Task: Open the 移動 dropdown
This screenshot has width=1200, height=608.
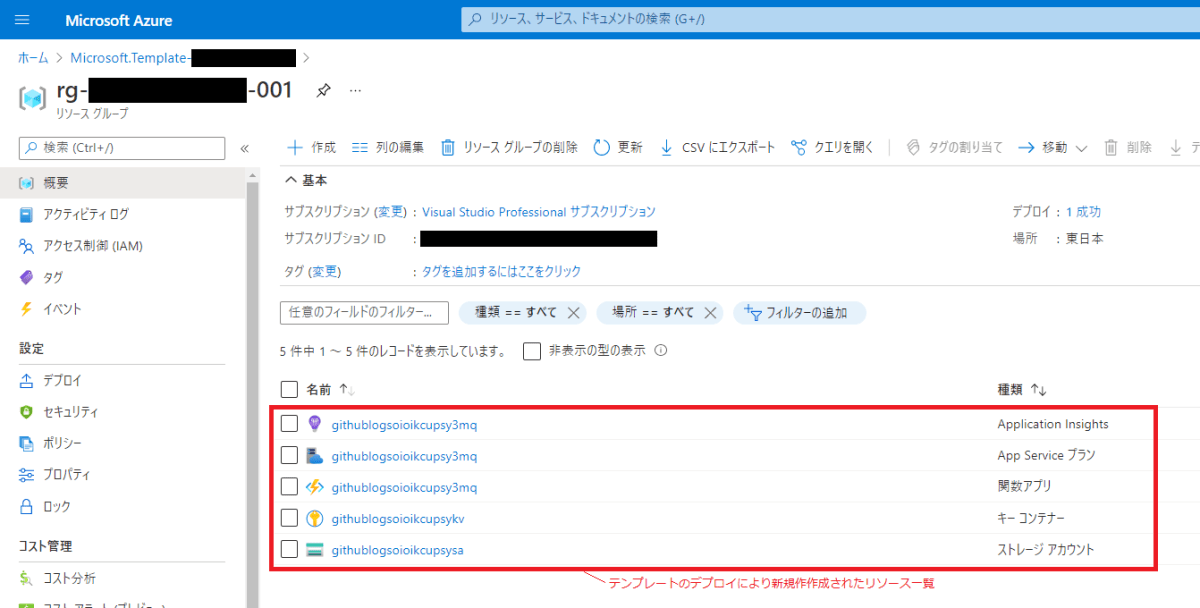Action: (1053, 147)
